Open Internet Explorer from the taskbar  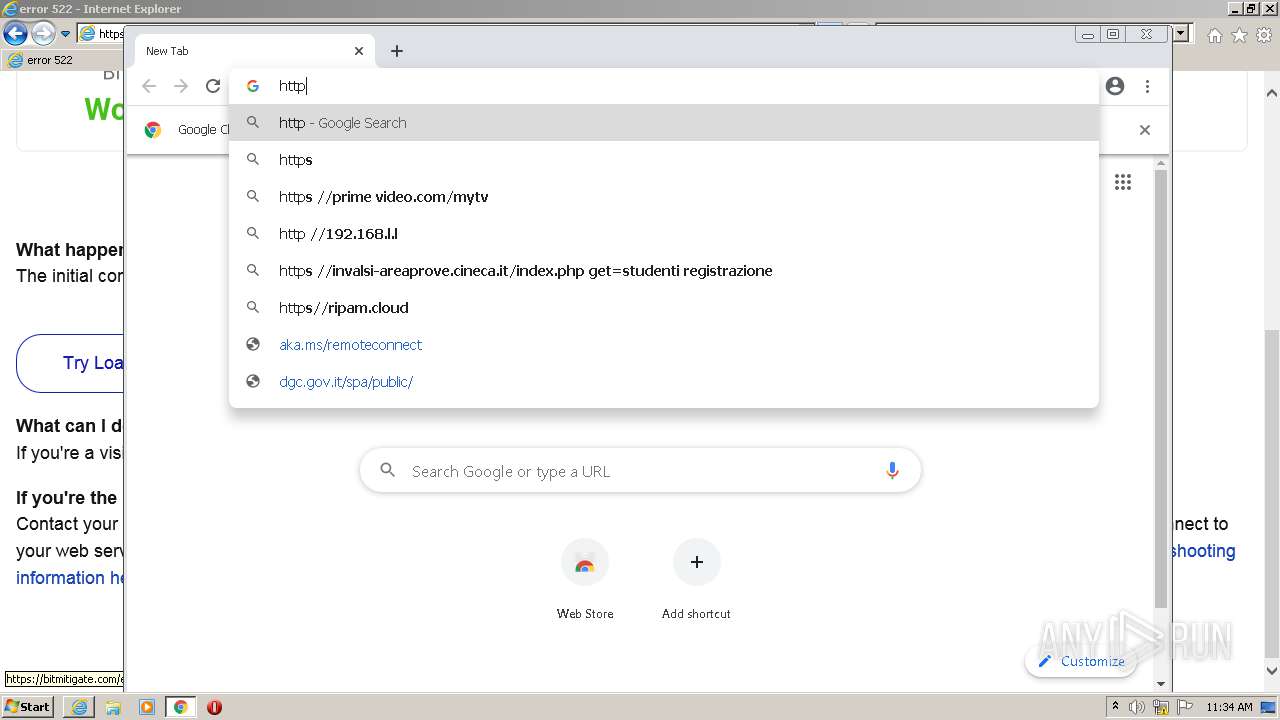[79, 707]
